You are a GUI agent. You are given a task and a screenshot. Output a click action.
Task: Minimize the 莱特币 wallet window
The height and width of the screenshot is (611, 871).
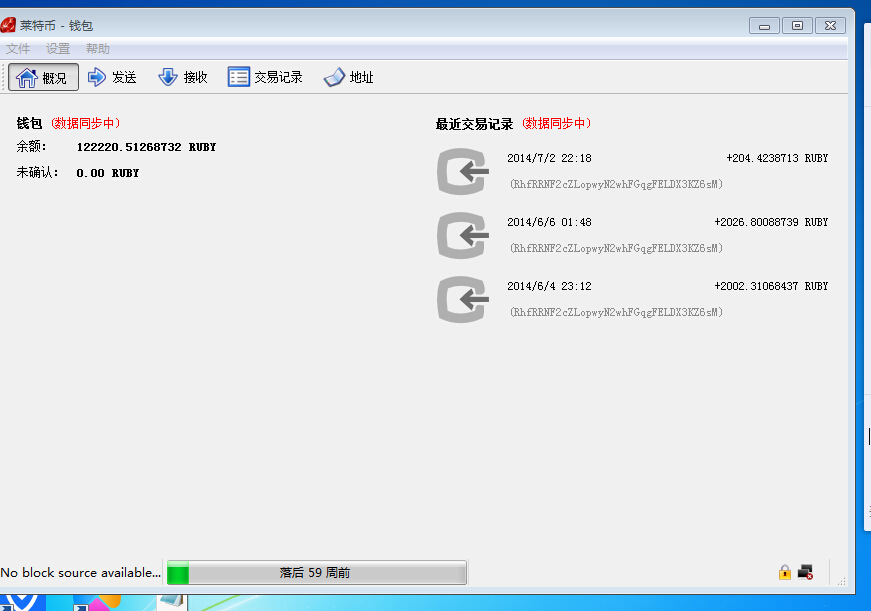click(764, 26)
